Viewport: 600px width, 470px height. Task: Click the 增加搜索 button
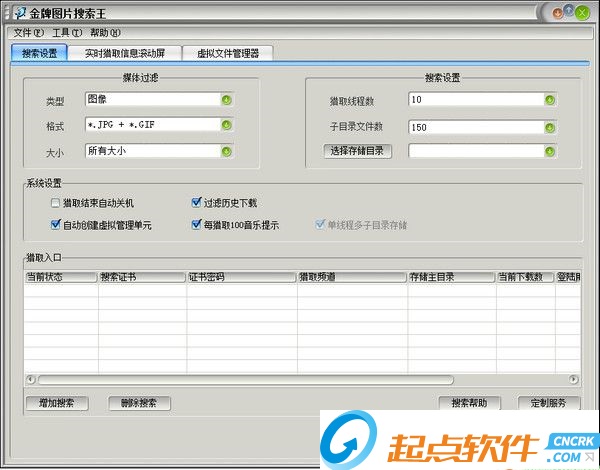click(57, 403)
